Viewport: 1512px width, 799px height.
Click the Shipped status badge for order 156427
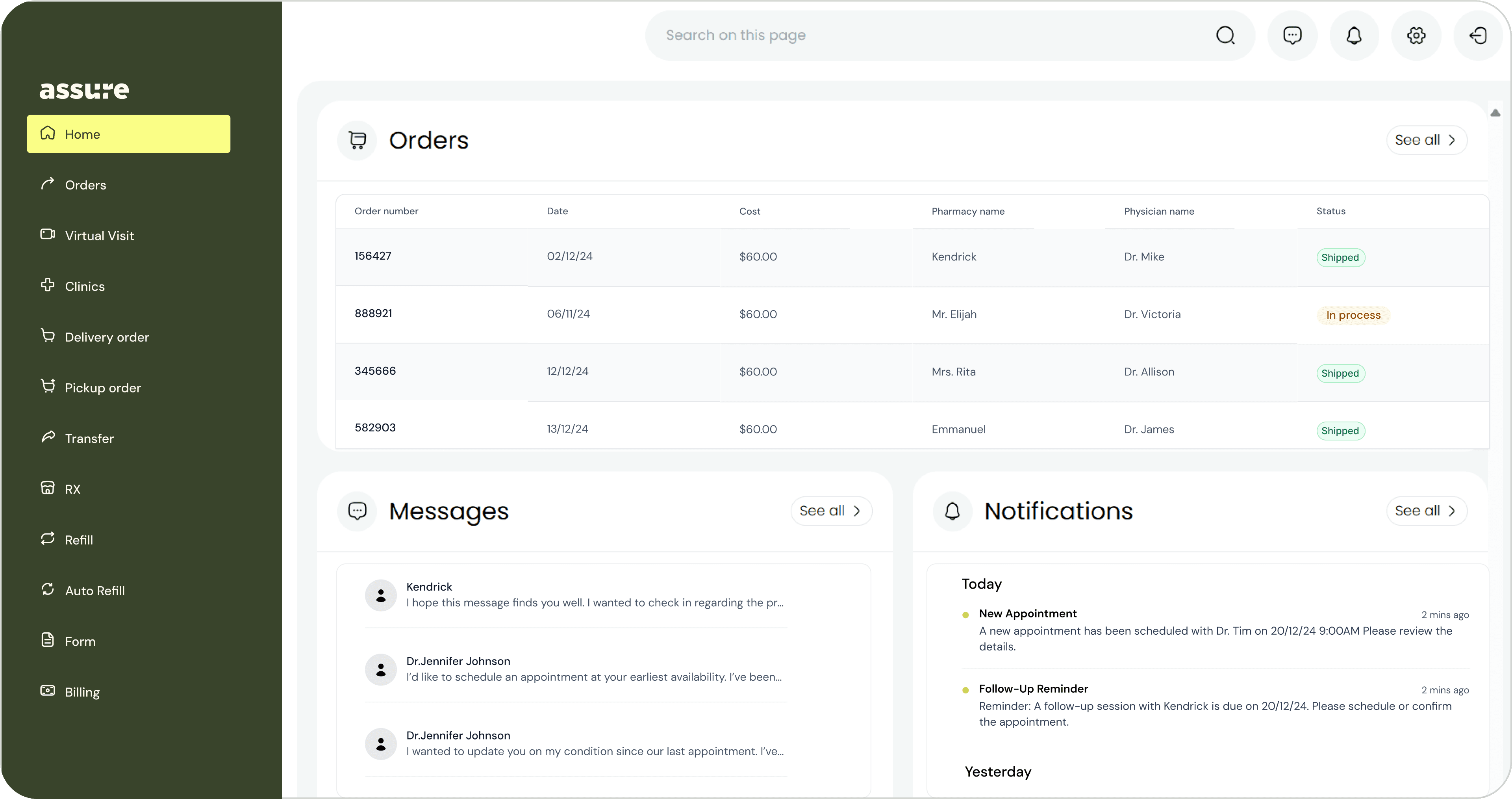[x=1341, y=257]
